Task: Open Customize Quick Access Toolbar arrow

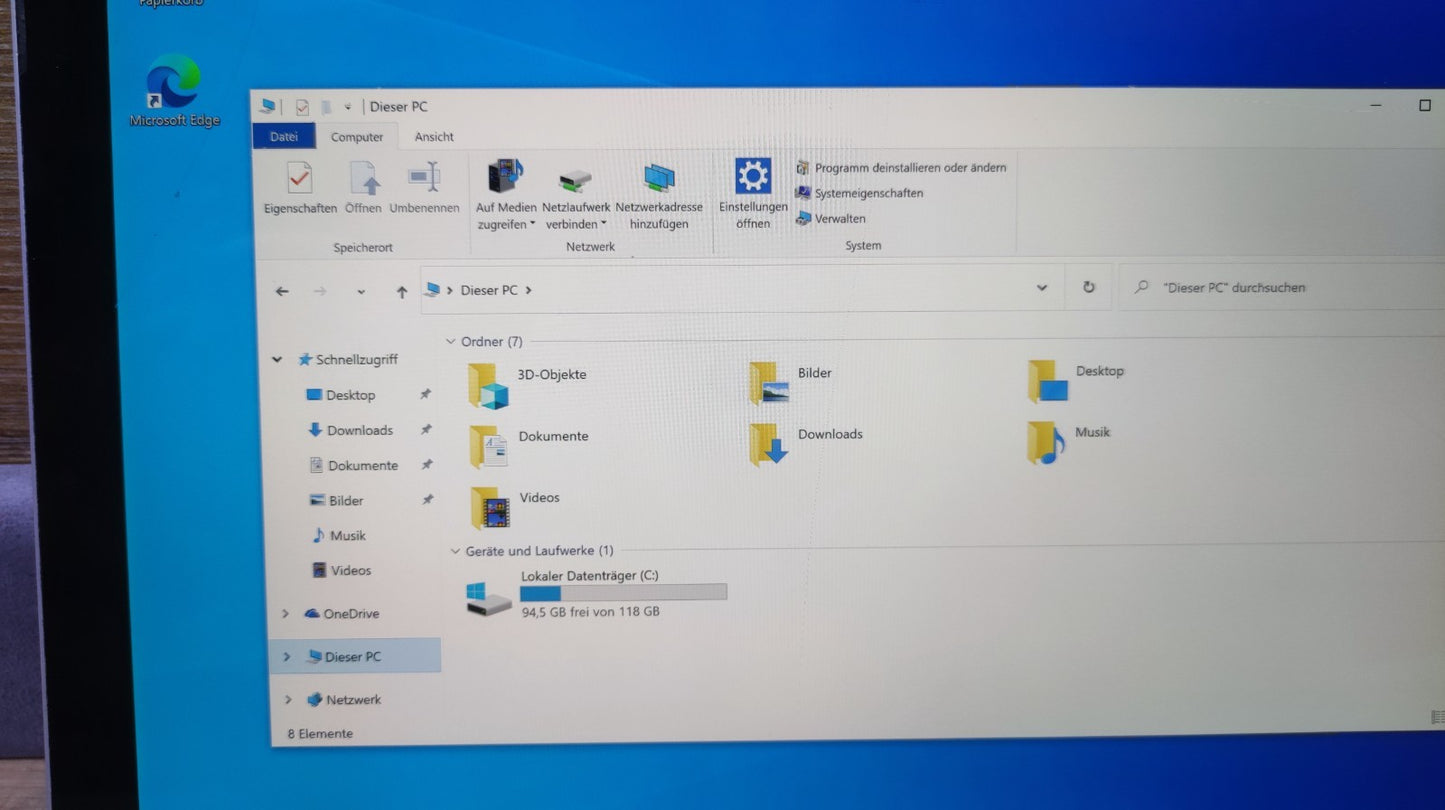Action: pos(348,107)
